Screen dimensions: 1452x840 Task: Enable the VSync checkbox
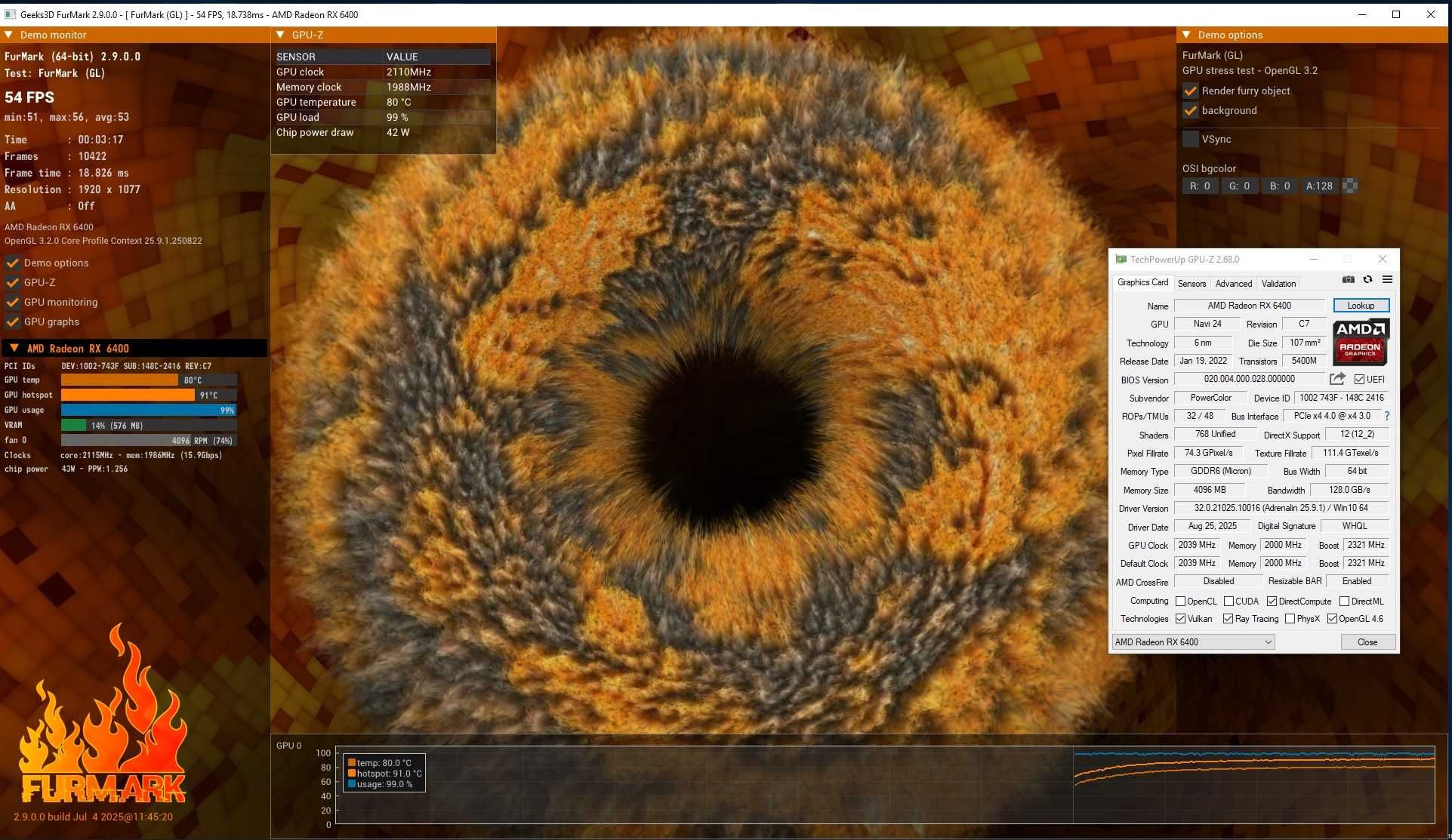pos(1191,139)
